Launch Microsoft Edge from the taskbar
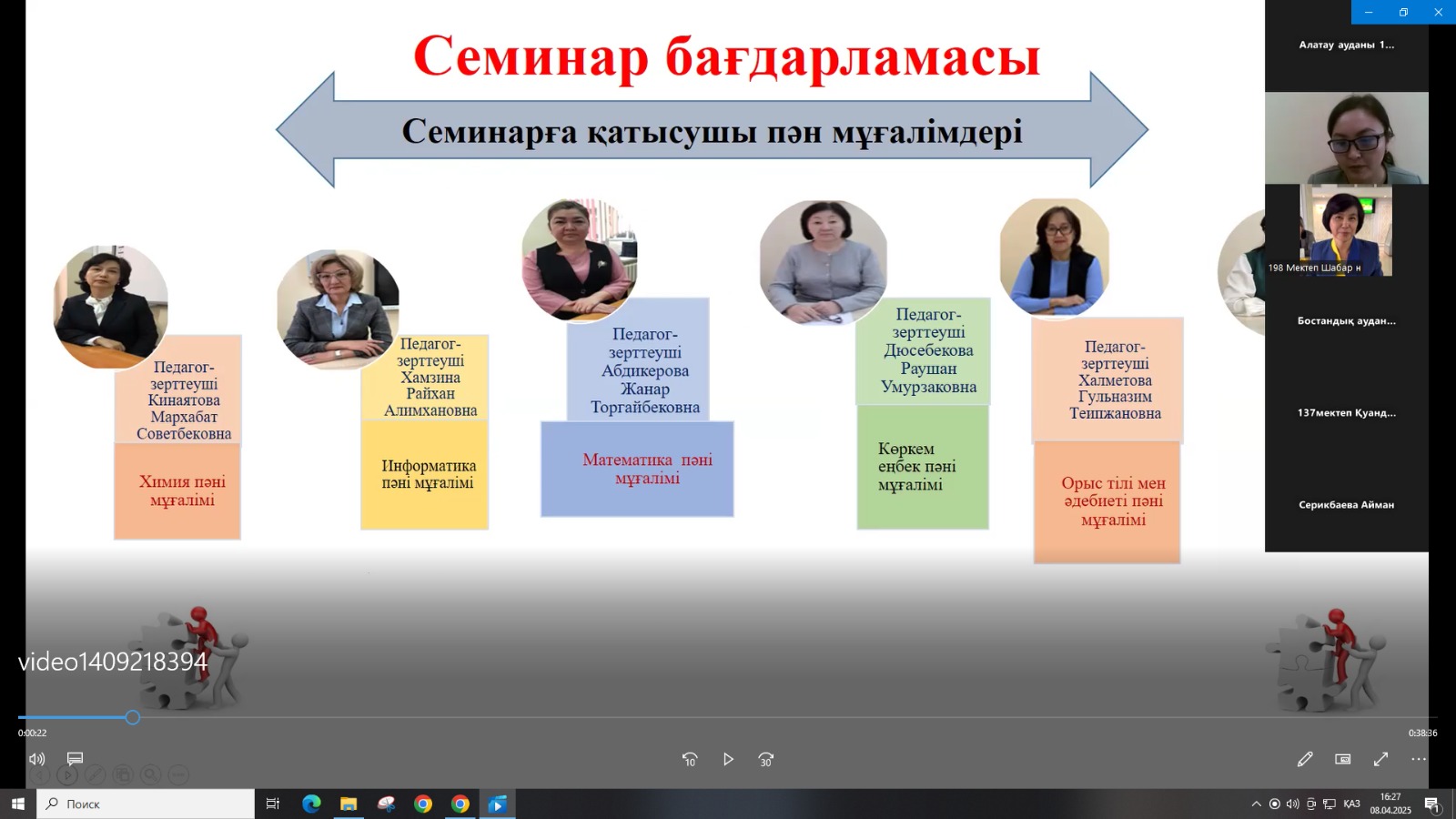The image size is (1456, 819). coord(311,804)
